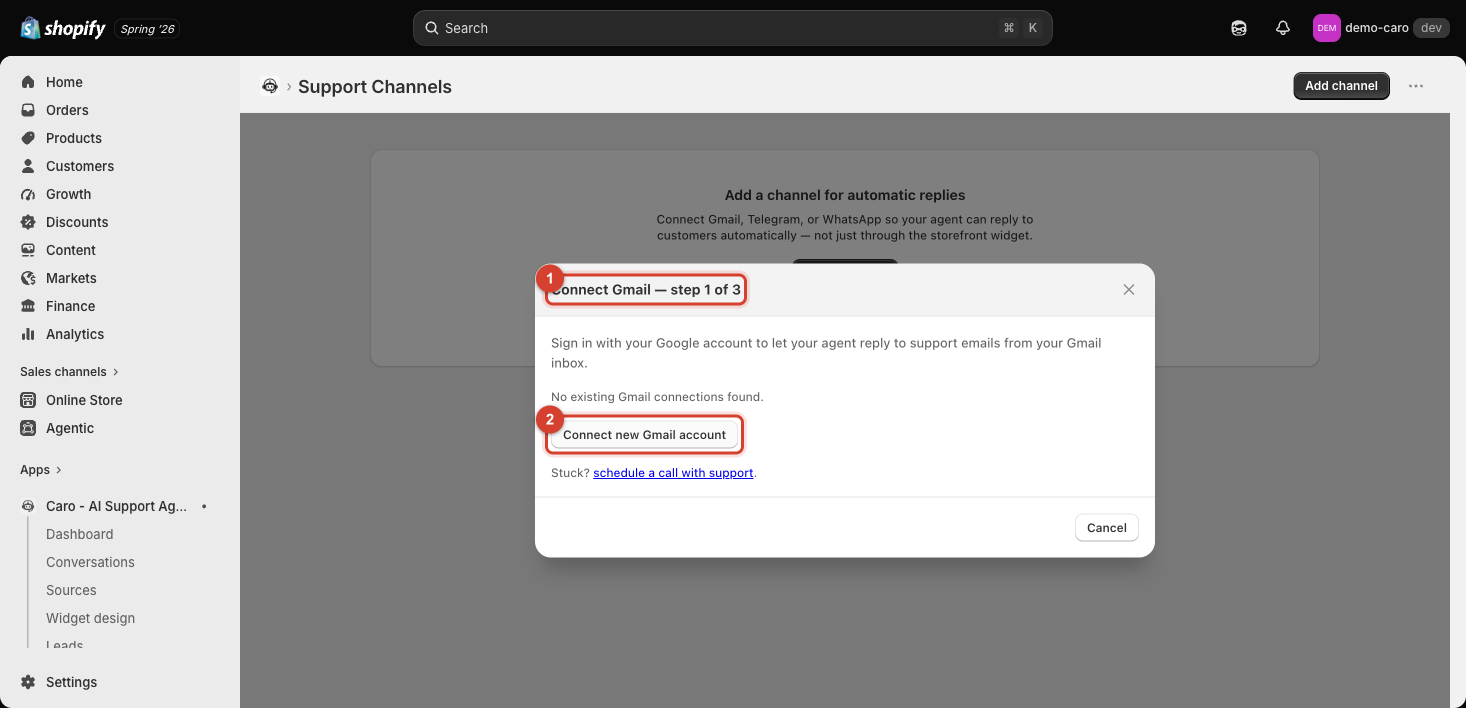Click the Add channel button
Screen dimensions: 1466x708
(x=1341, y=86)
